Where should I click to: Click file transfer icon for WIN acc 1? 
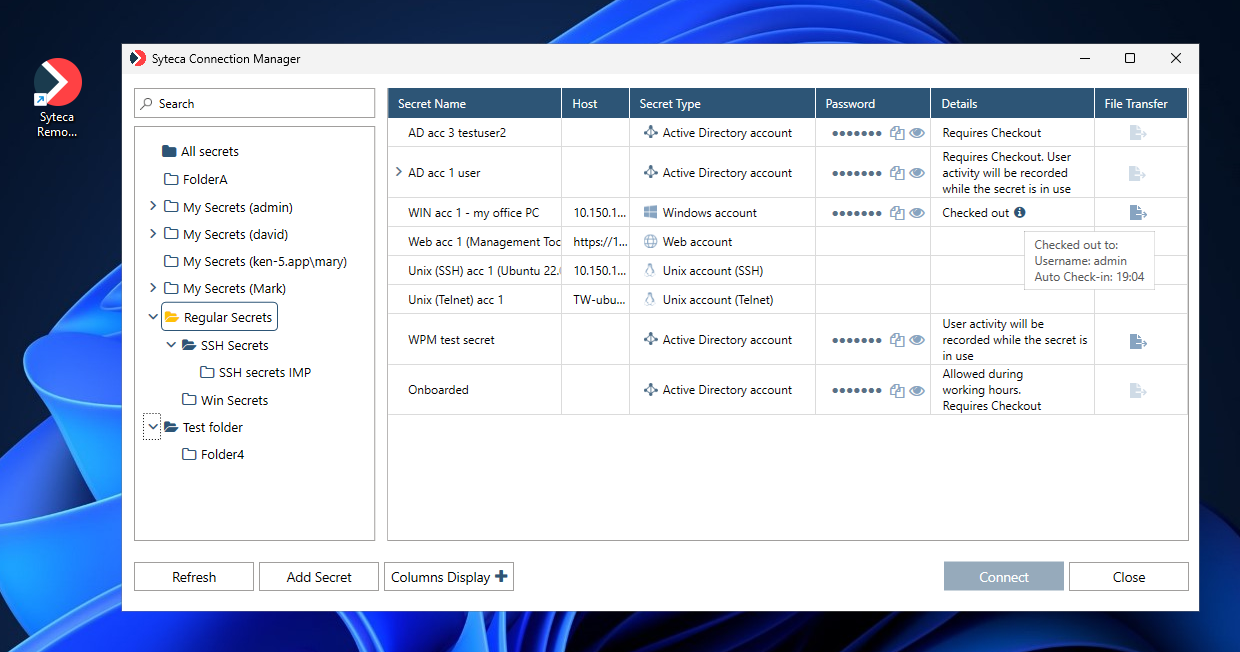[x=1138, y=213]
